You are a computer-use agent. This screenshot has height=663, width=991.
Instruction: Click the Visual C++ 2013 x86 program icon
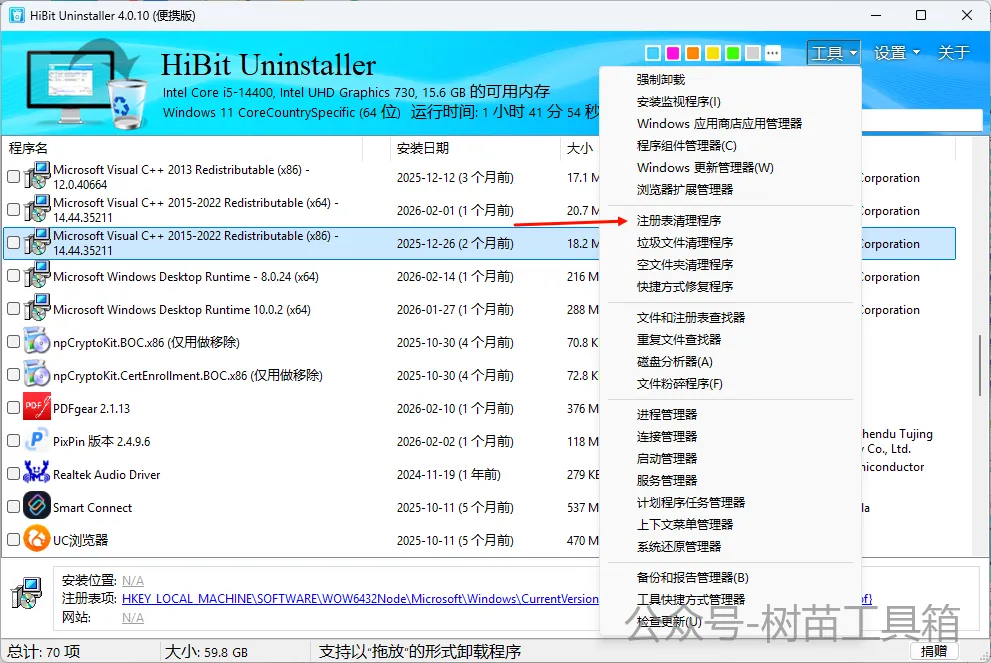pos(37,176)
